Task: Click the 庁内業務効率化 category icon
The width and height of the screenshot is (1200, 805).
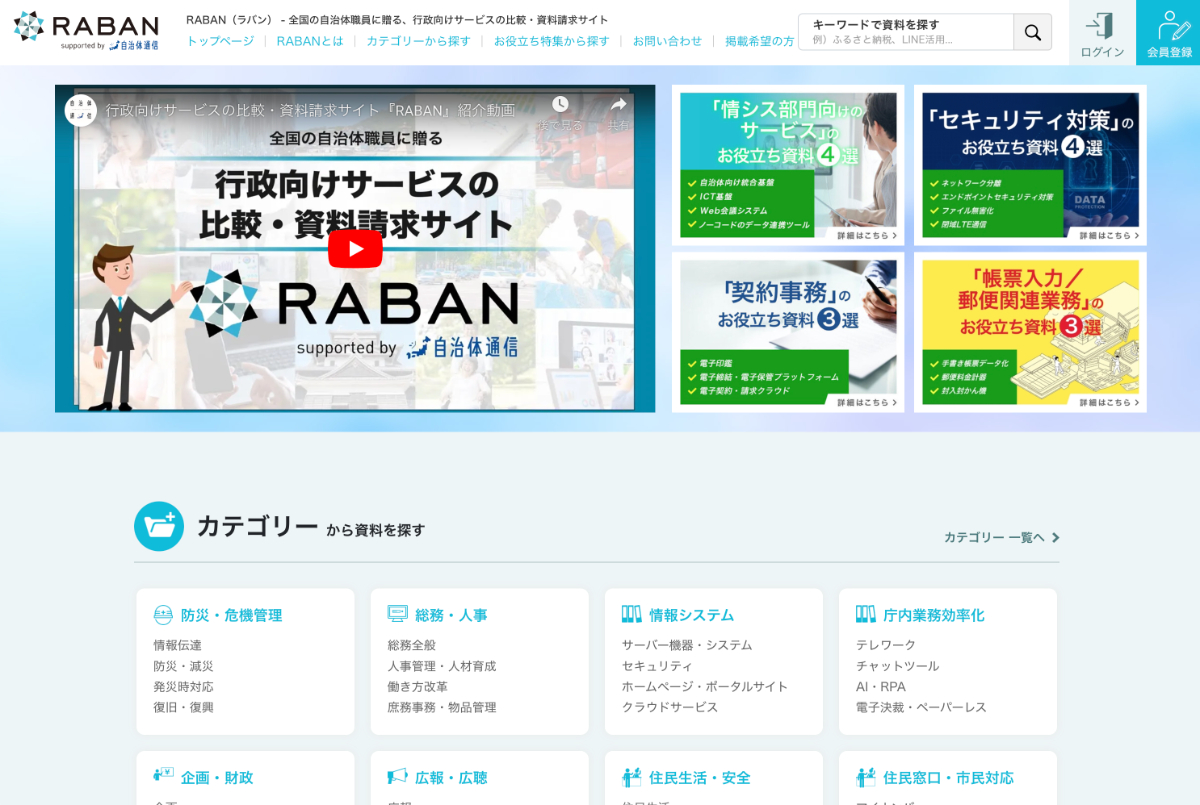Action: pyautogui.click(x=865, y=614)
